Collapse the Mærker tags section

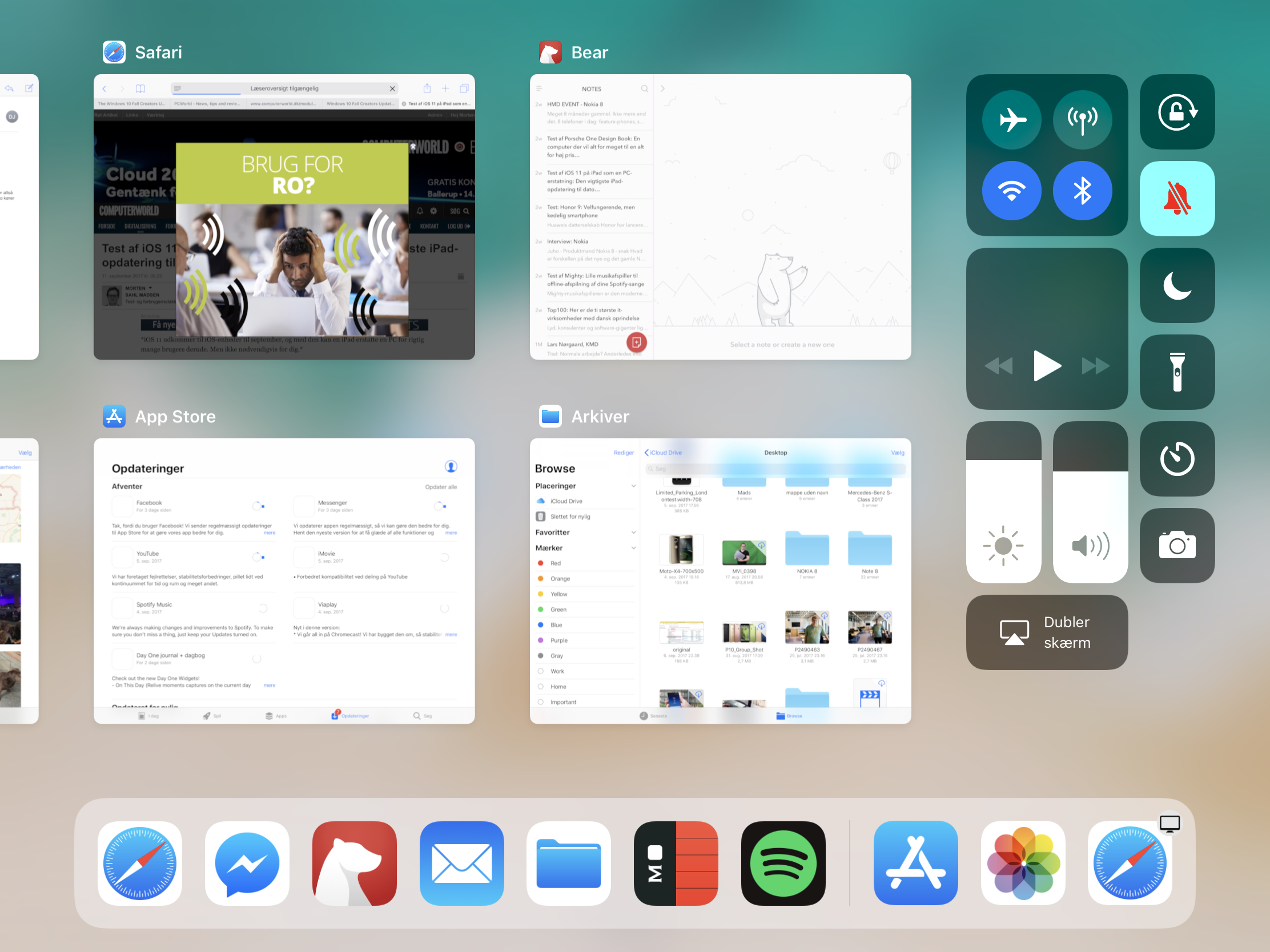coord(633,548)
